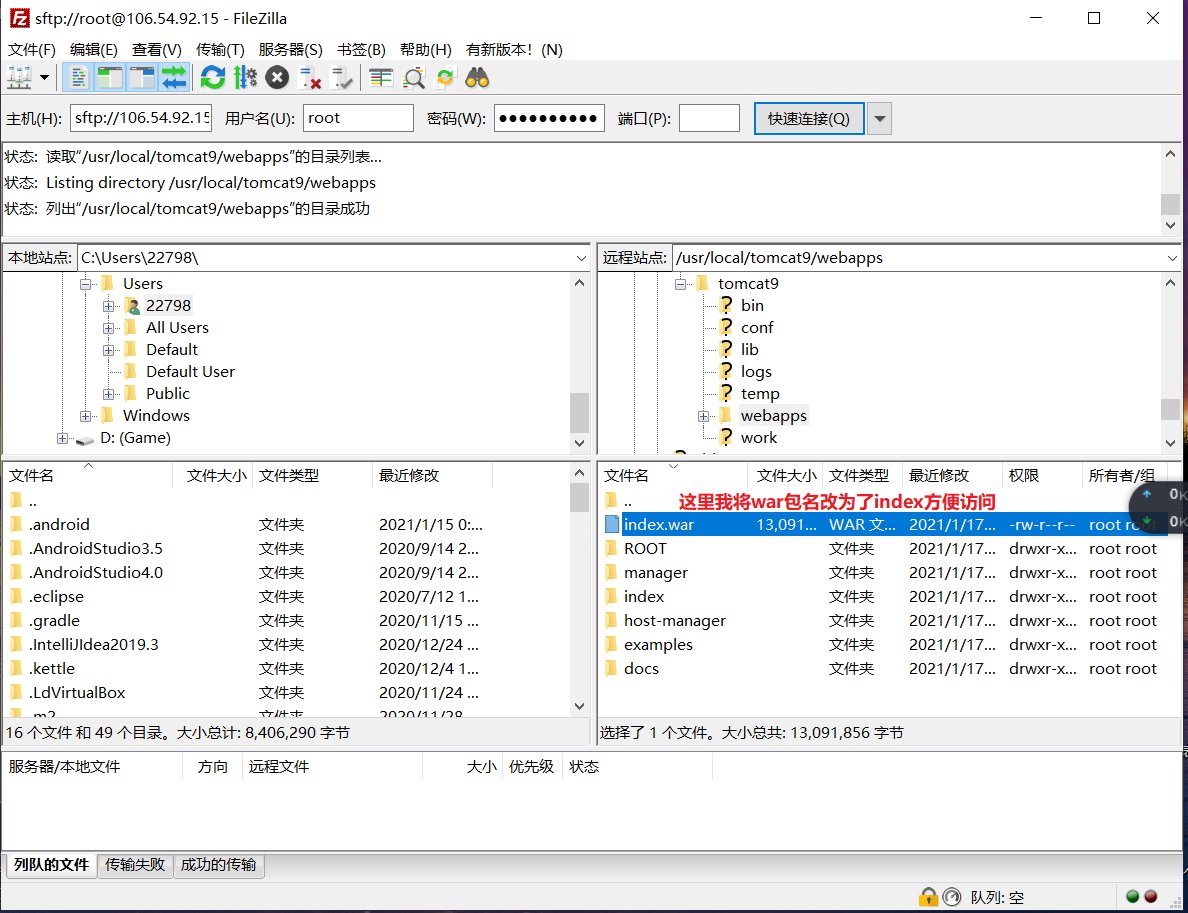Toggle directory comparison icon
Screen dimensions: 1188x913
coord(414,78)
